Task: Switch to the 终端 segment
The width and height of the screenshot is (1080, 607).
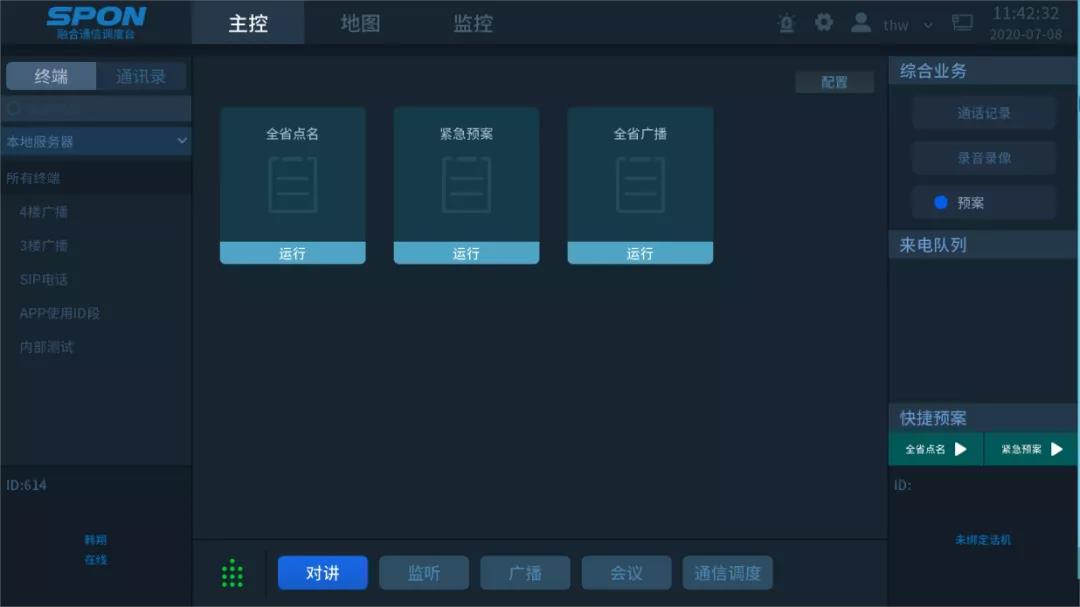Action: coord(51,76)
